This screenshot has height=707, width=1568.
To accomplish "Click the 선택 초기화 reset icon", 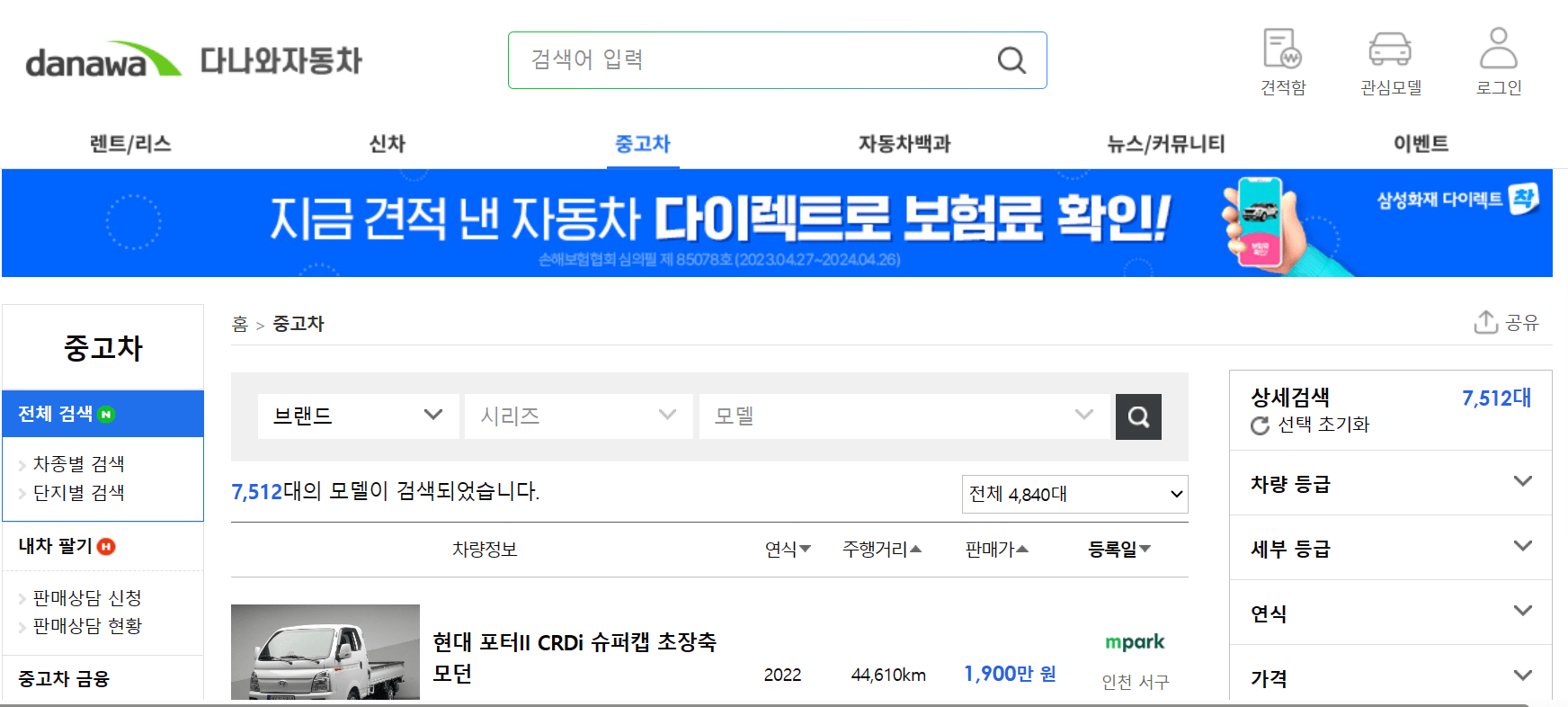I will tap(1260, 425).
